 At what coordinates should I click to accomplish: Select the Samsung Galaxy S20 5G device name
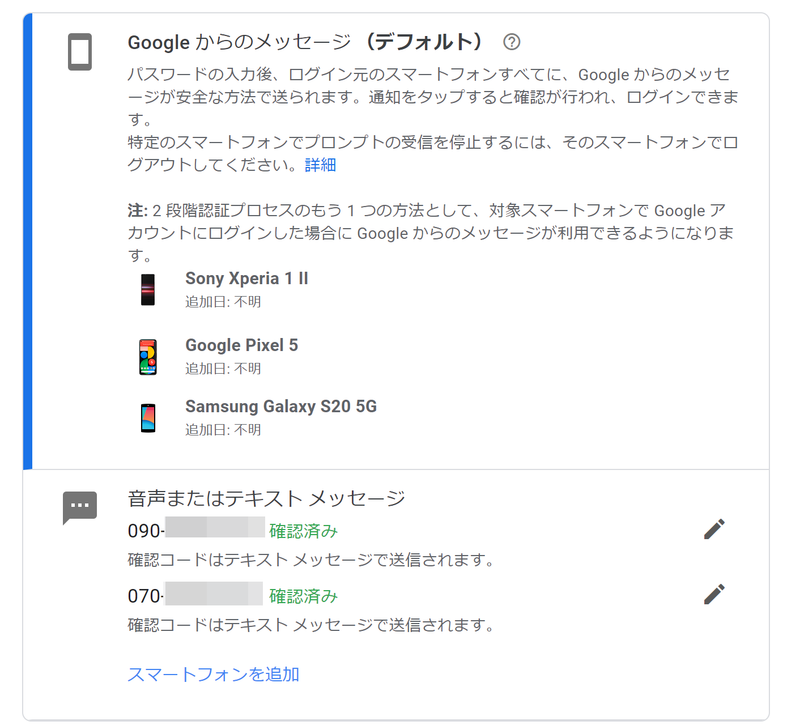(x=281, y=407)
